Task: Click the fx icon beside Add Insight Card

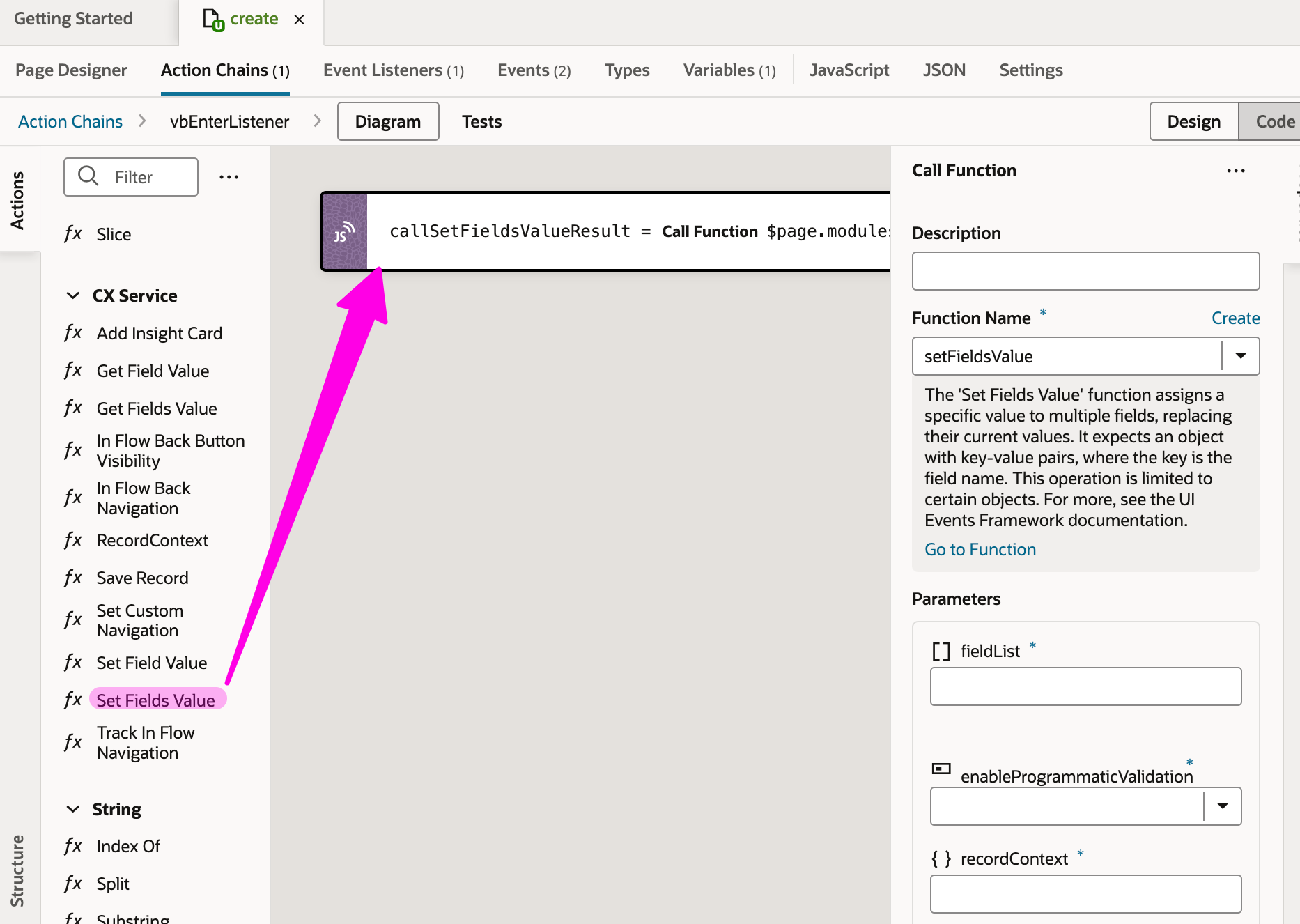Action: click(x=73, y=332)
